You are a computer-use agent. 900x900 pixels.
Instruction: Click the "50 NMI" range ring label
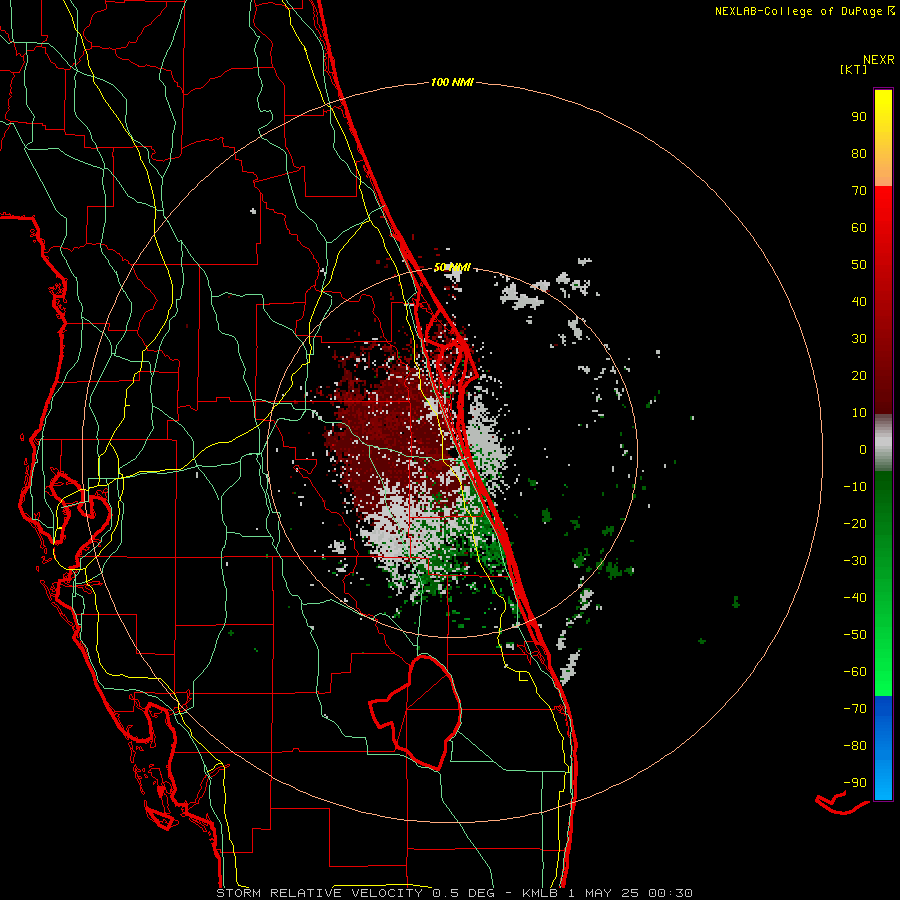tap(452, 267)
